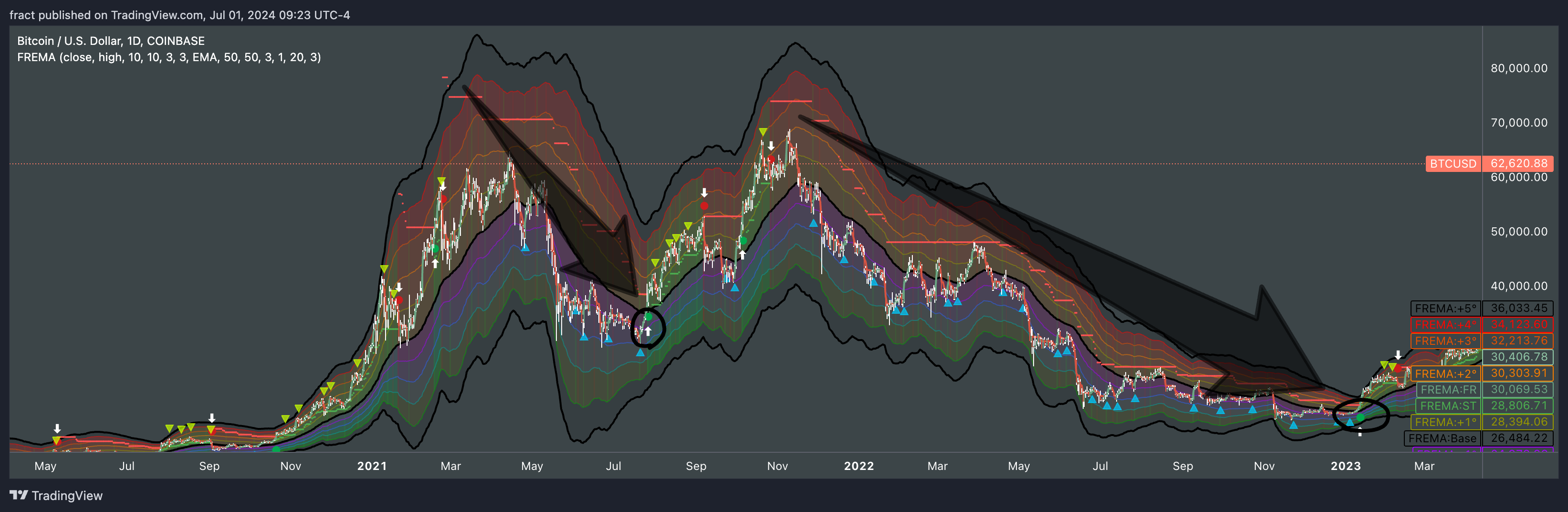Click the 30,069.53 price value
This screenshot has height=512, width=1568.
[1519, 389]
